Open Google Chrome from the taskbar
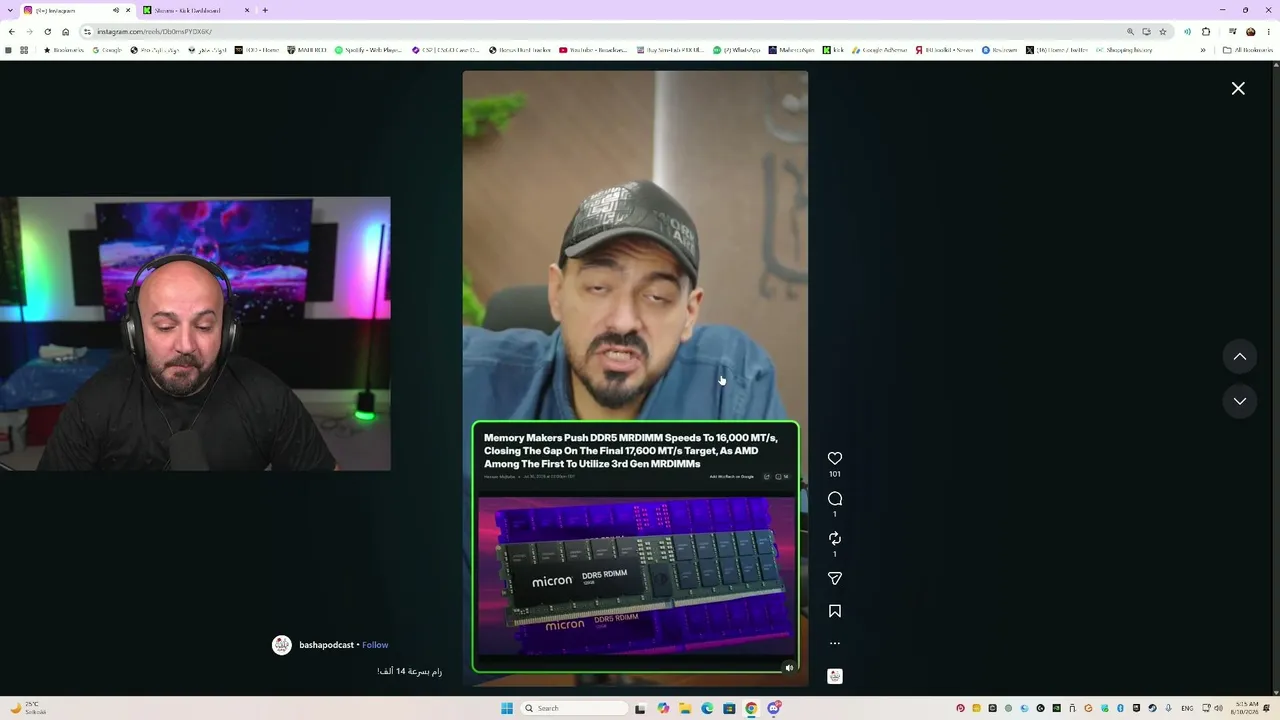 (x=751, y=708)
